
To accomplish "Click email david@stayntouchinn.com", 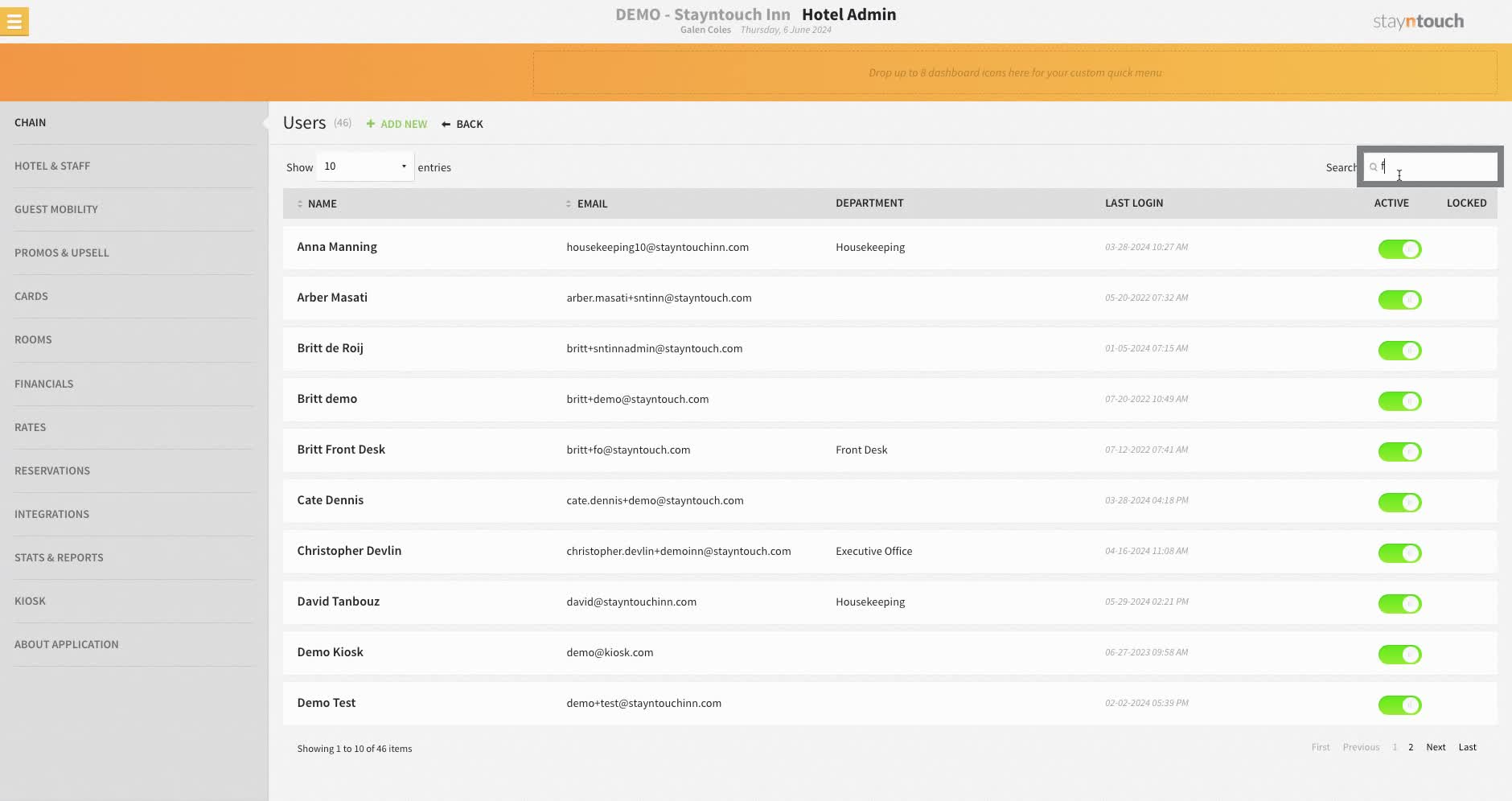I will pyautogui.click(x=631, y=602).
